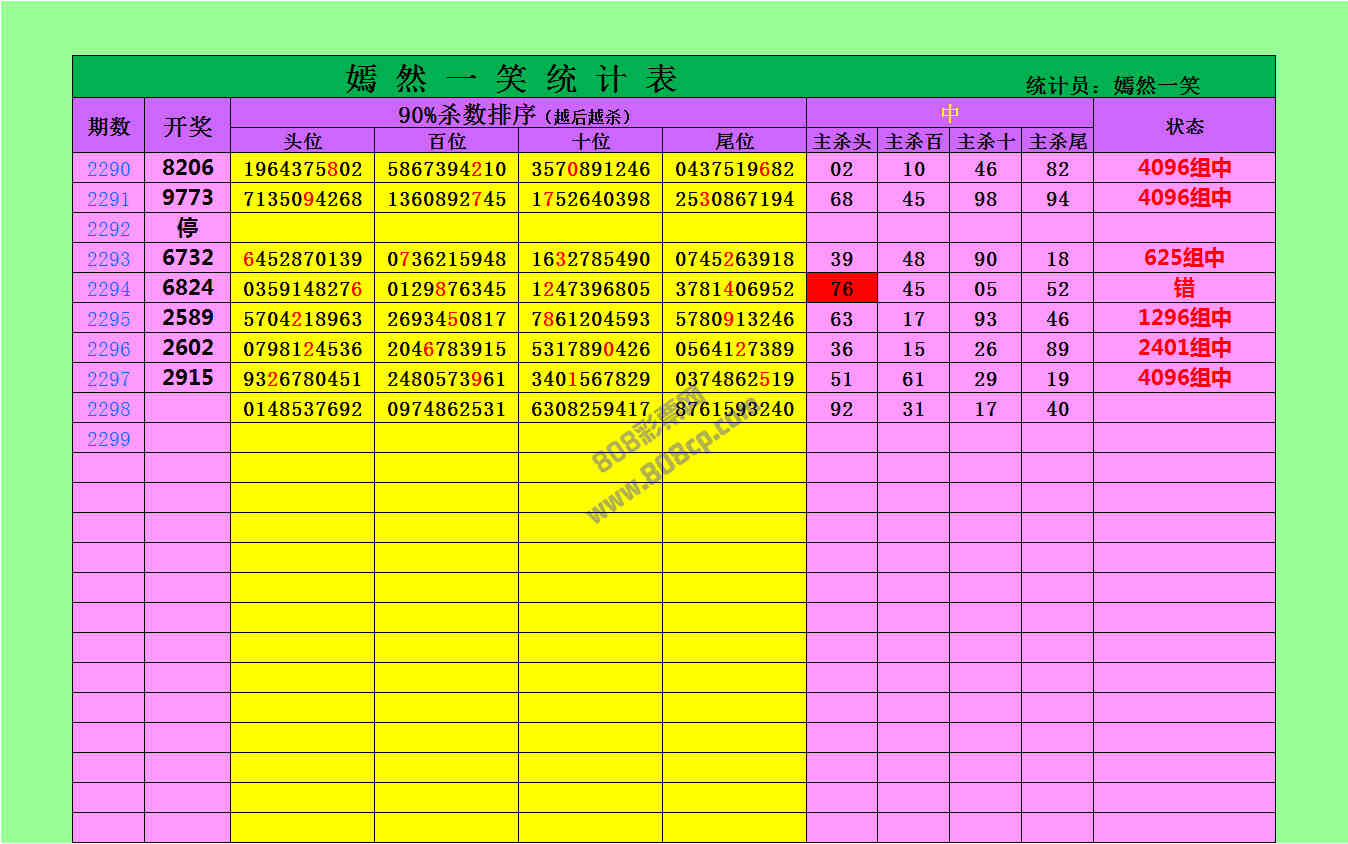The width and height of the screenshot is (1348, 844).
Task: Select the 头位 sequence 0148537692
Action: pyautogui.click(x=303, y=409)
